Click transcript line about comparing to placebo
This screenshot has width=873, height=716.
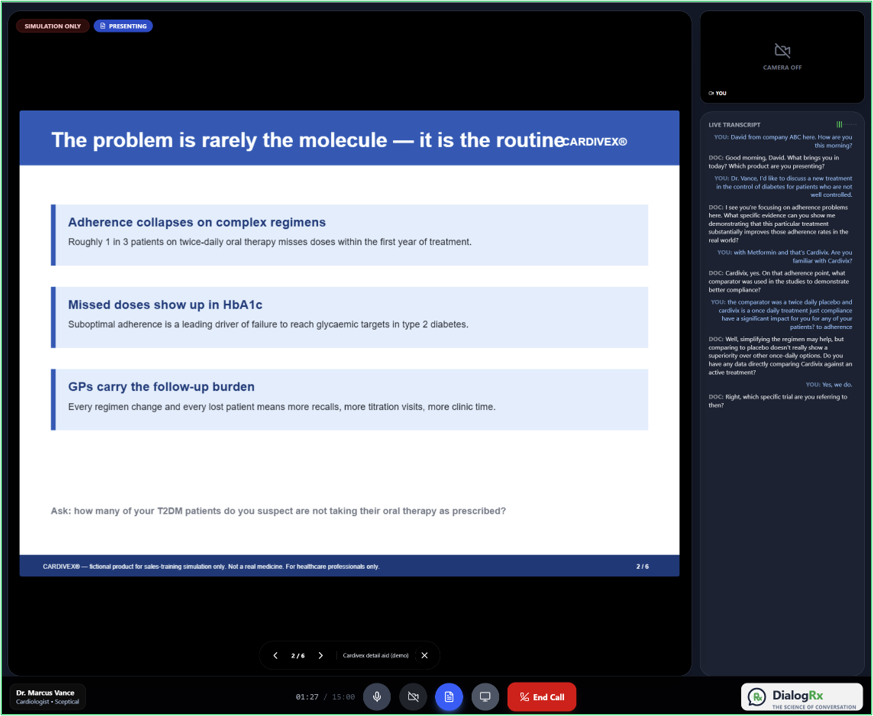780,355
